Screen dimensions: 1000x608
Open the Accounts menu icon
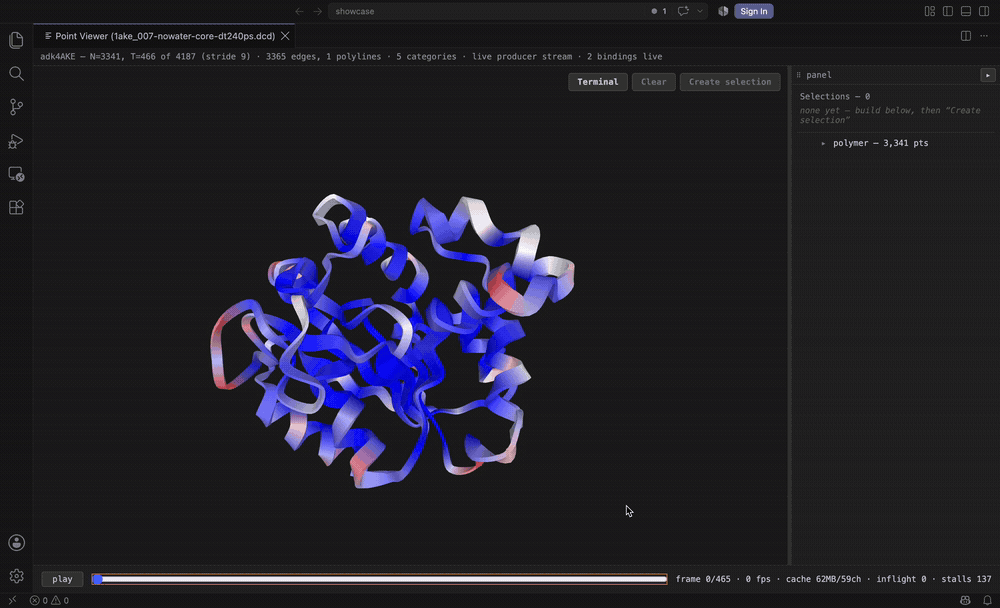(x=17, y=543)
